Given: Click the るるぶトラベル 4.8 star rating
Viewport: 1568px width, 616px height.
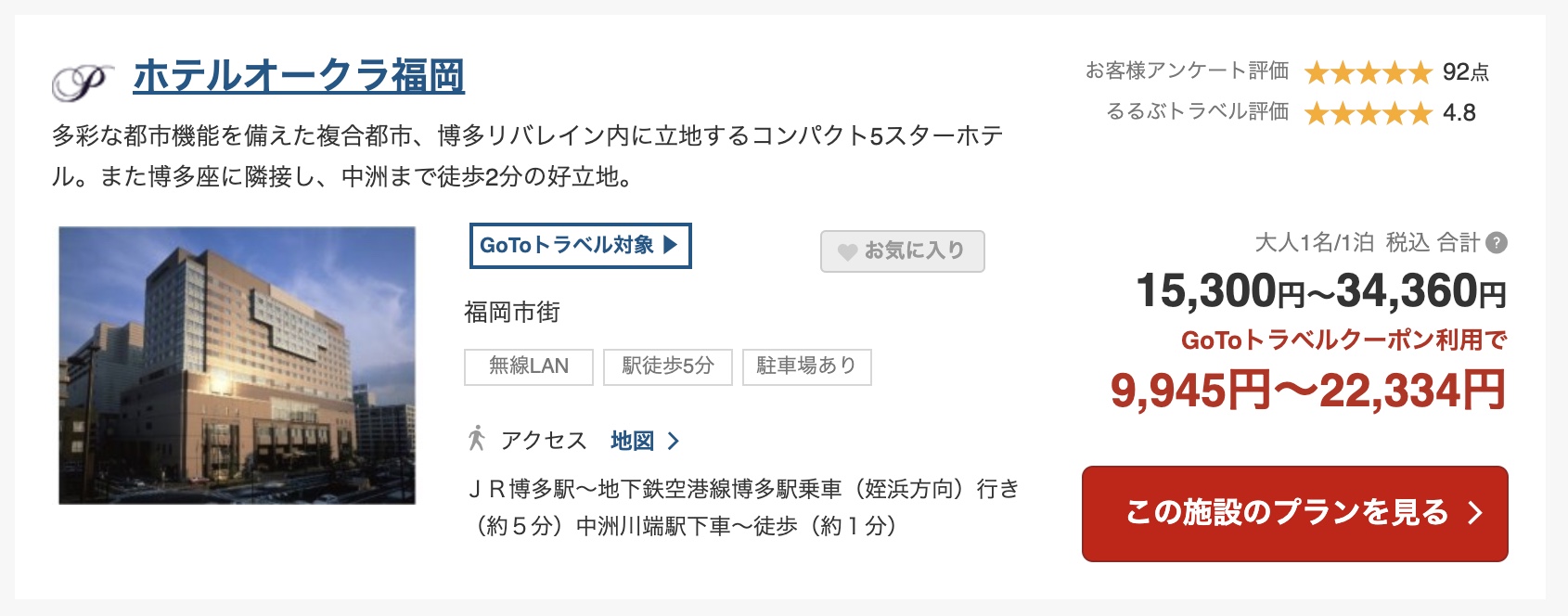Looking at the screenshot, I should [1367, 112].
